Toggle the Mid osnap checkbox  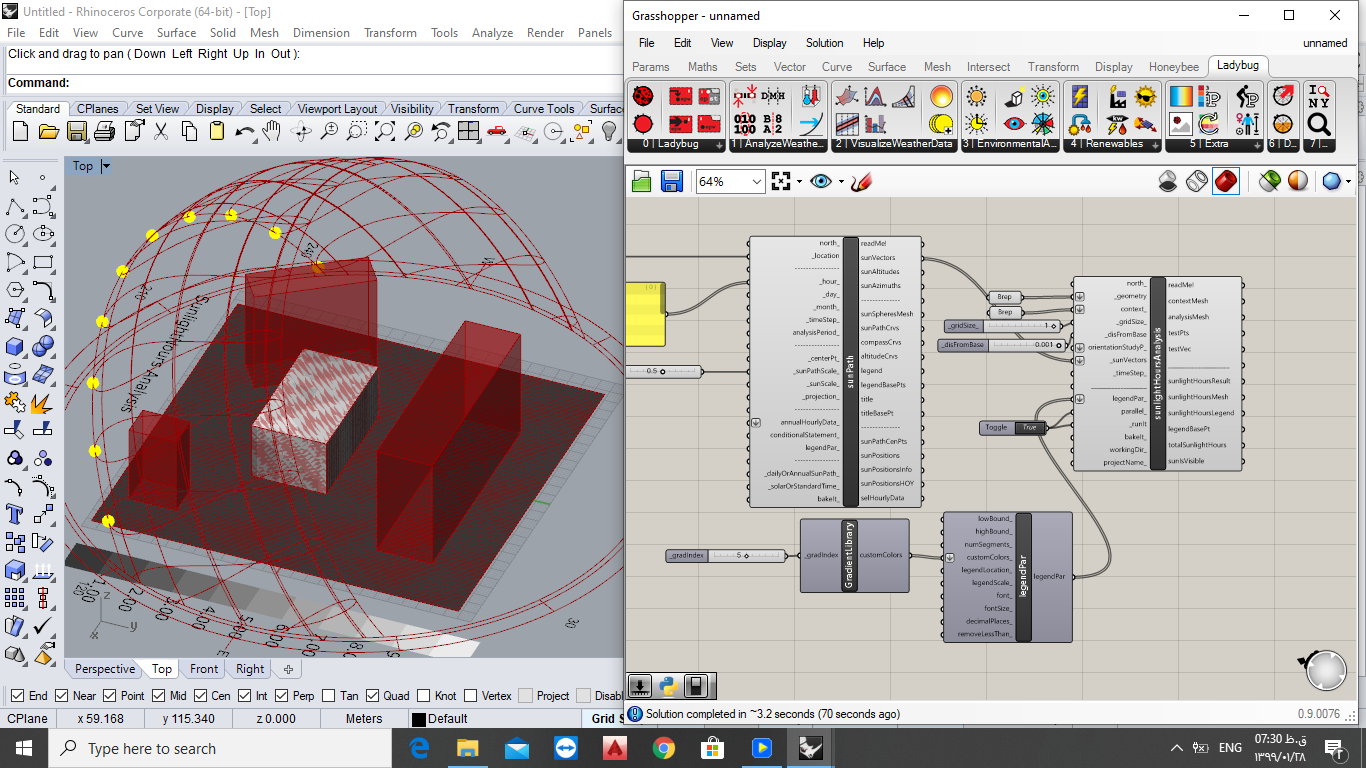(x=158, y=696)
